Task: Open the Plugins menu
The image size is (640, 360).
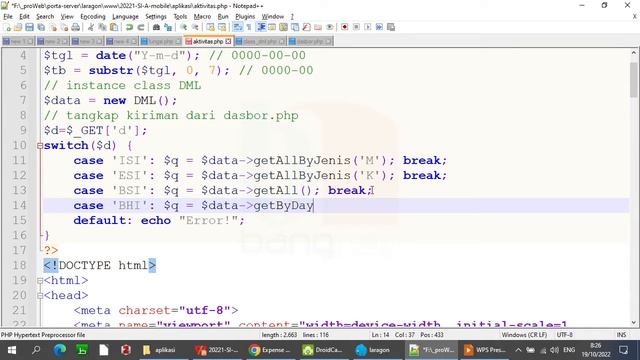Action: (245, 17)
